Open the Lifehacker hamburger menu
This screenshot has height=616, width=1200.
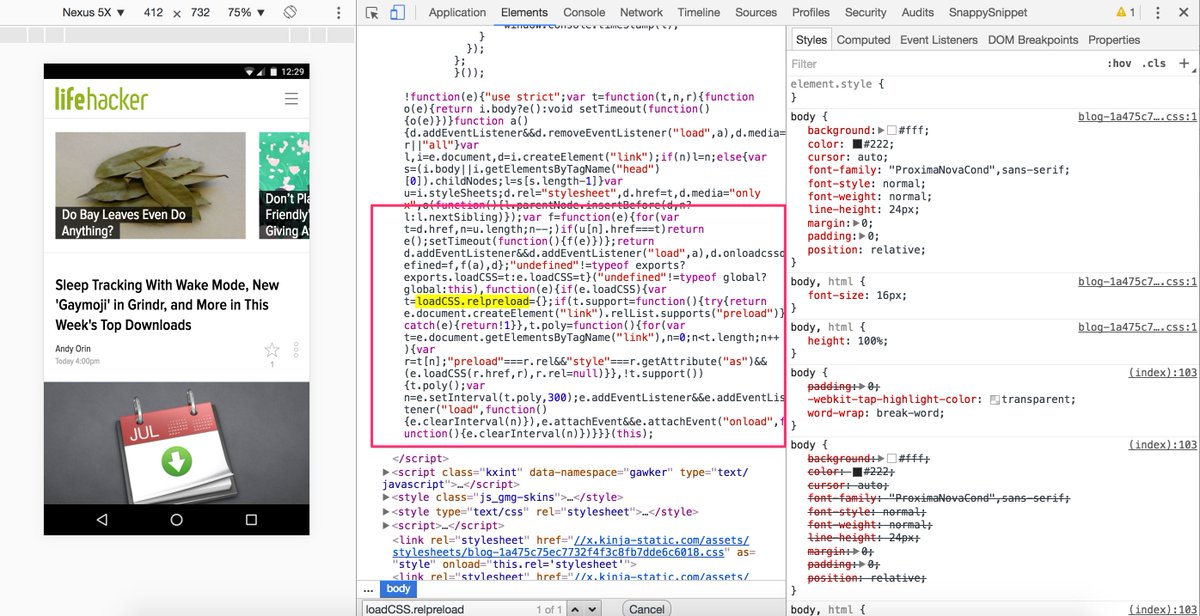[x=291, y=98]
